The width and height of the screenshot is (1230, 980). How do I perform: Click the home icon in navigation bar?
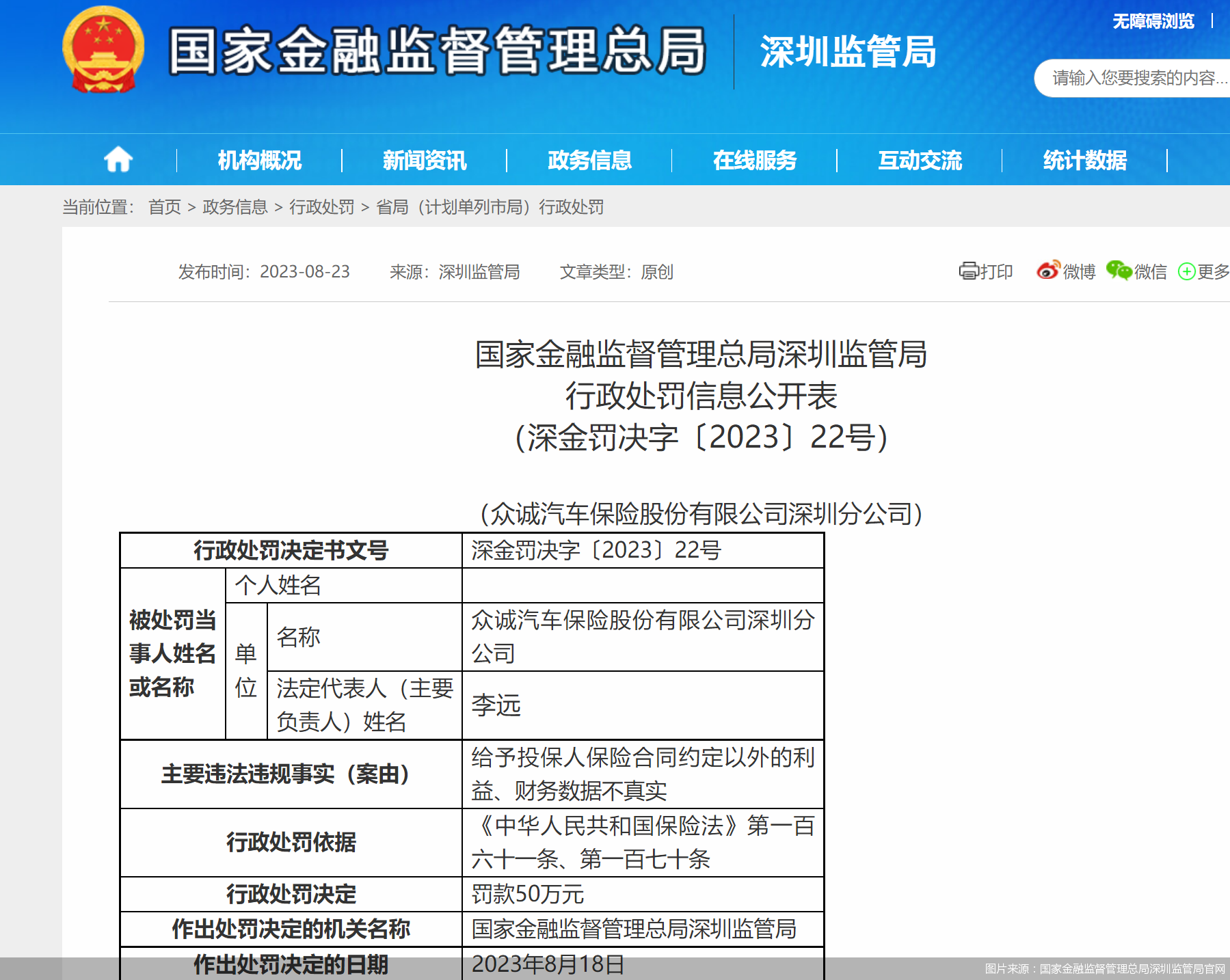[118, 160]
